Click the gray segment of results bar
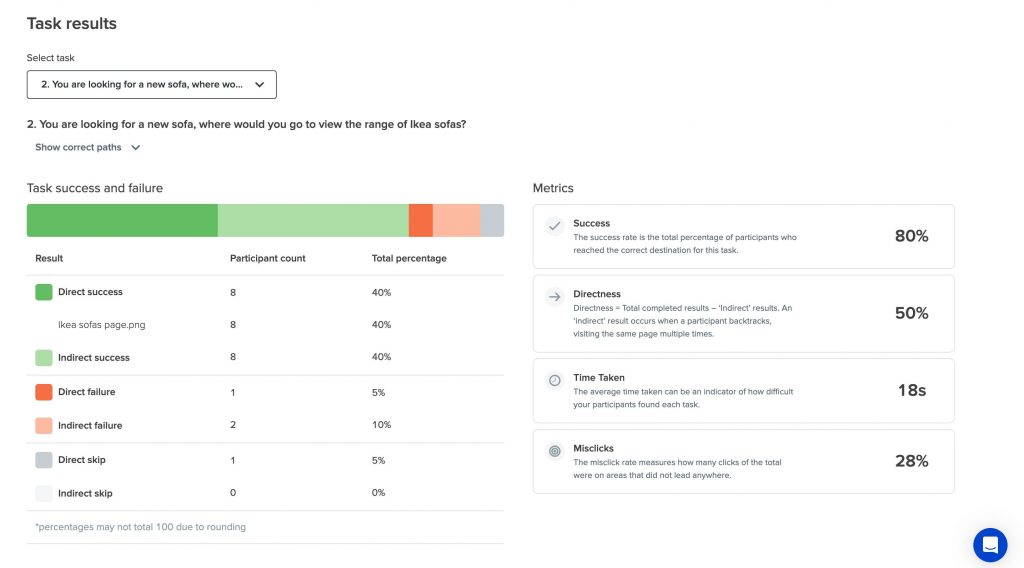This screenshot has width=1024, height=568. pos(492,220)
